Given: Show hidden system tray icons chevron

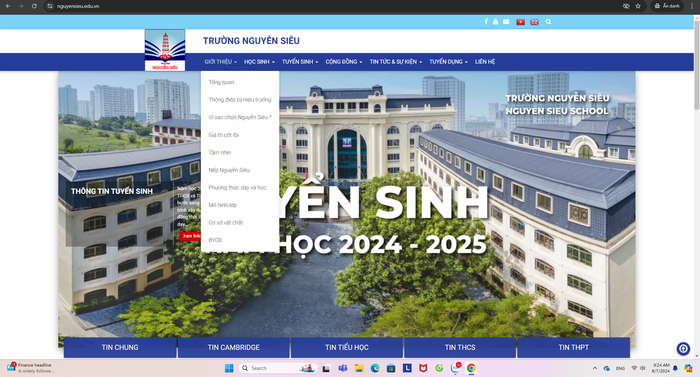Looking at the screenshot, I should click(x=595, y=368).
